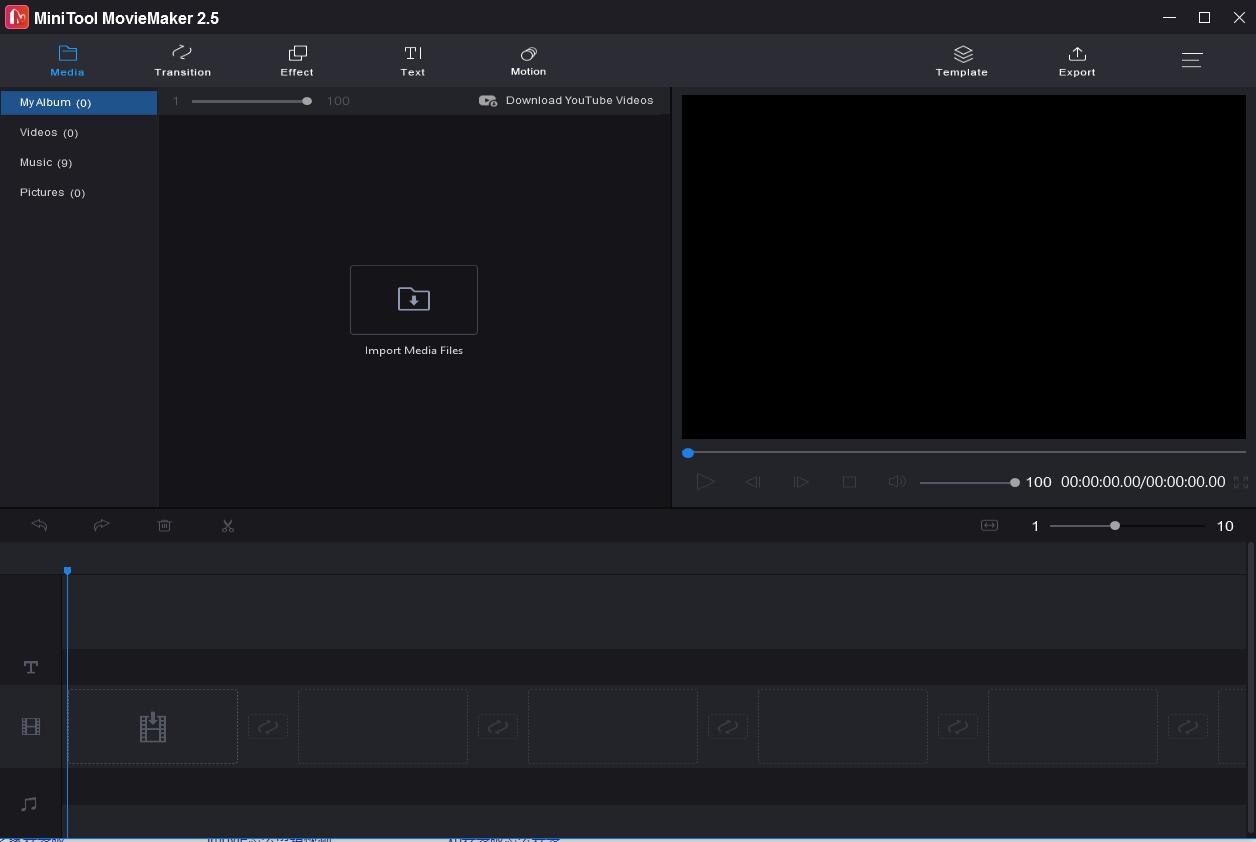Viewport: 1256px width, 842px height.
Task: Click the second empty clip placeholder
Action: 383,727
